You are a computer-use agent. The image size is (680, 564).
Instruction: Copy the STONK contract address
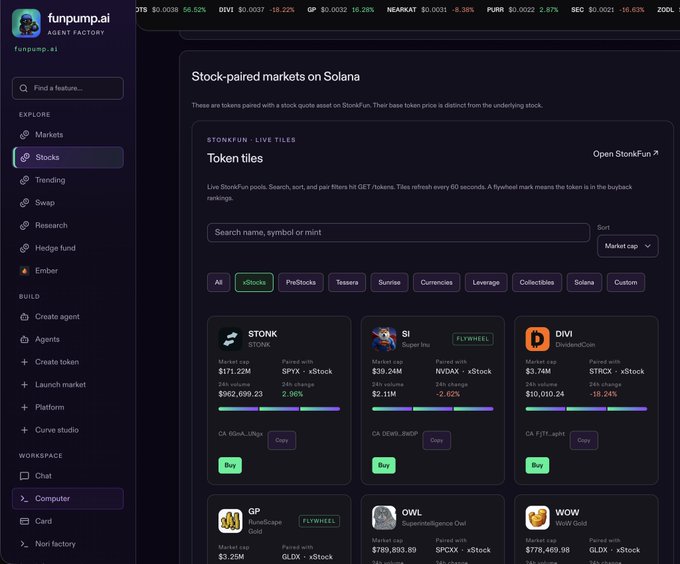click(x=282, y=440)
